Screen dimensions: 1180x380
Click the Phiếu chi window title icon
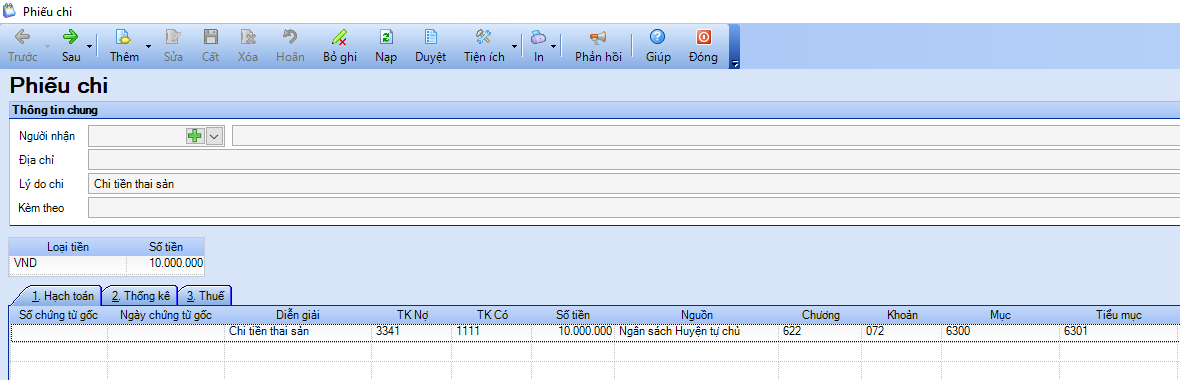pyautogui.click(x=10, y=11)
